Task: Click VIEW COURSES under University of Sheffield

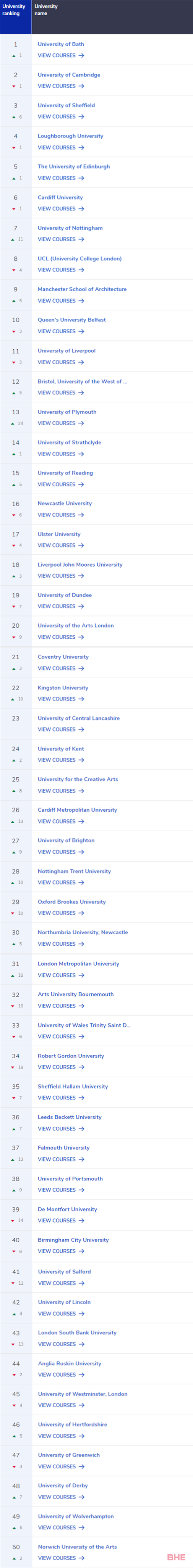Action: (57, 117)
